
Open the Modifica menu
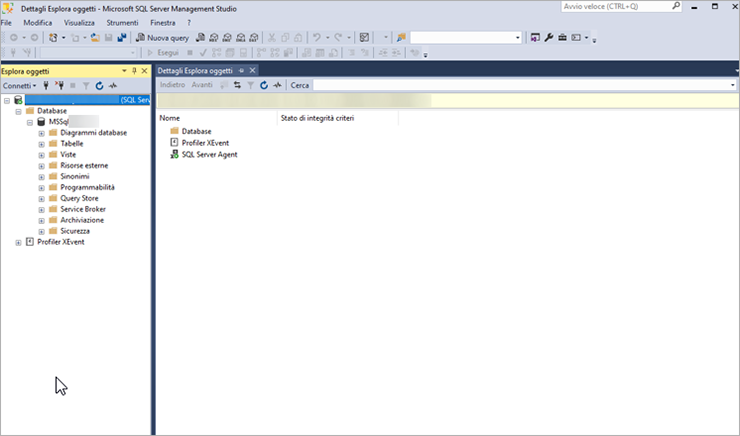[x=38, y=23]
